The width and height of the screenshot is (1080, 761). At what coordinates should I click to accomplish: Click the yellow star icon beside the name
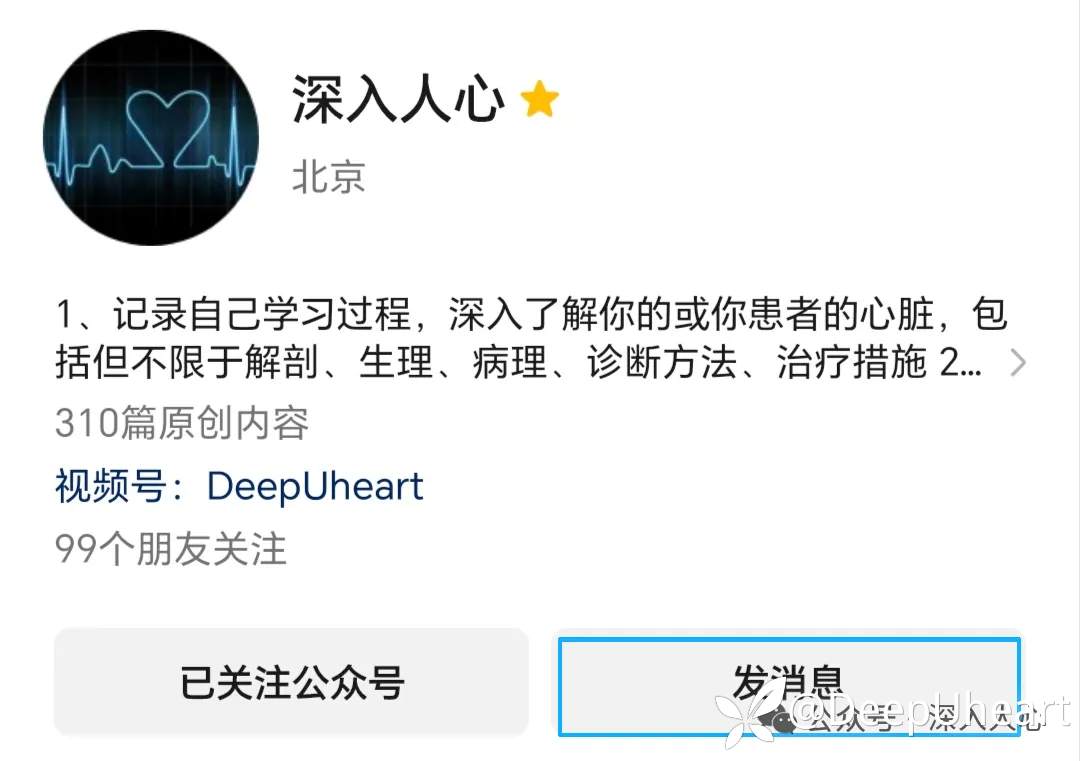coord(539,99)
